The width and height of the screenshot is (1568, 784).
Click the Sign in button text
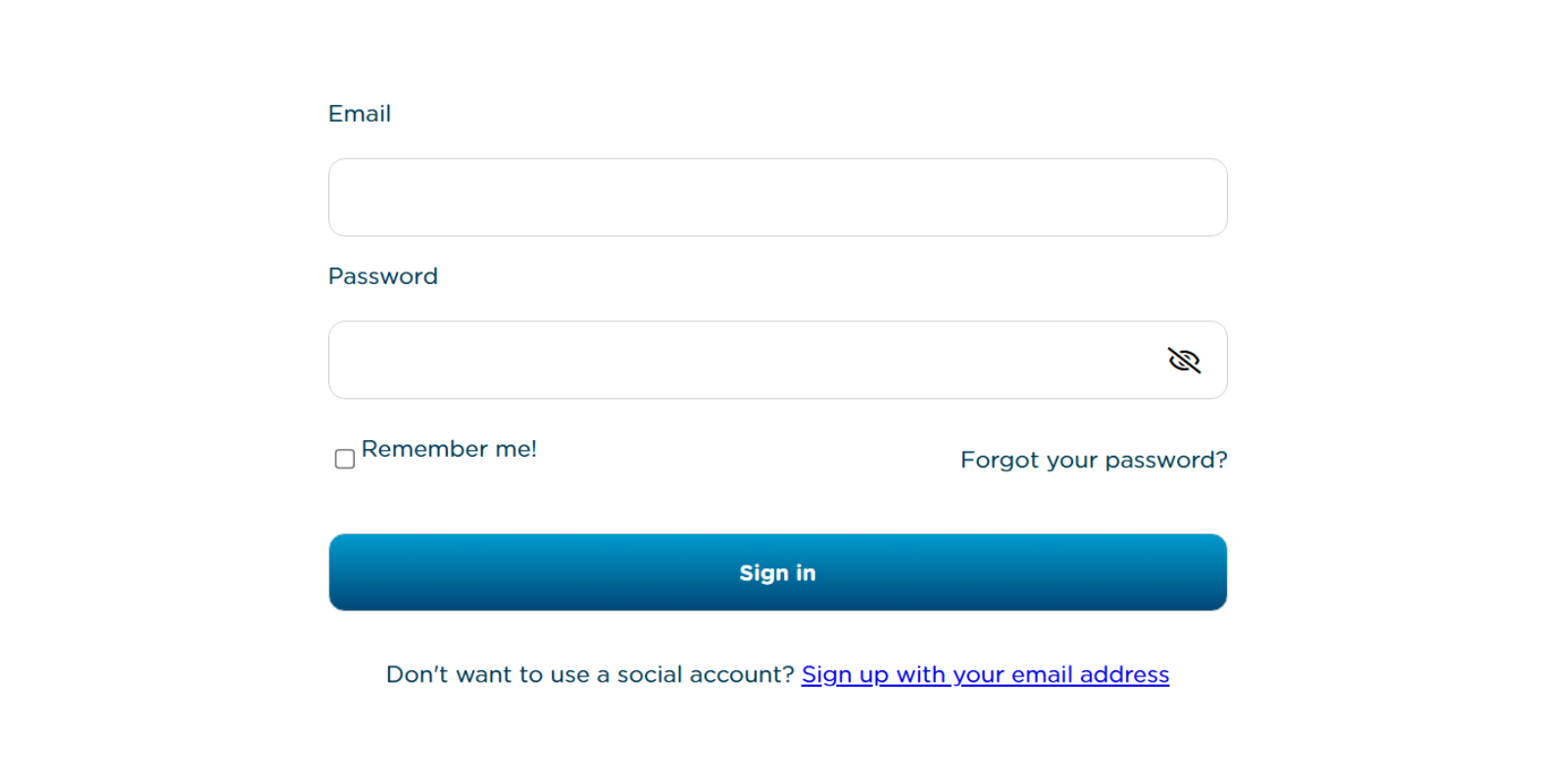pyautogui.click(x=777, y=572)
